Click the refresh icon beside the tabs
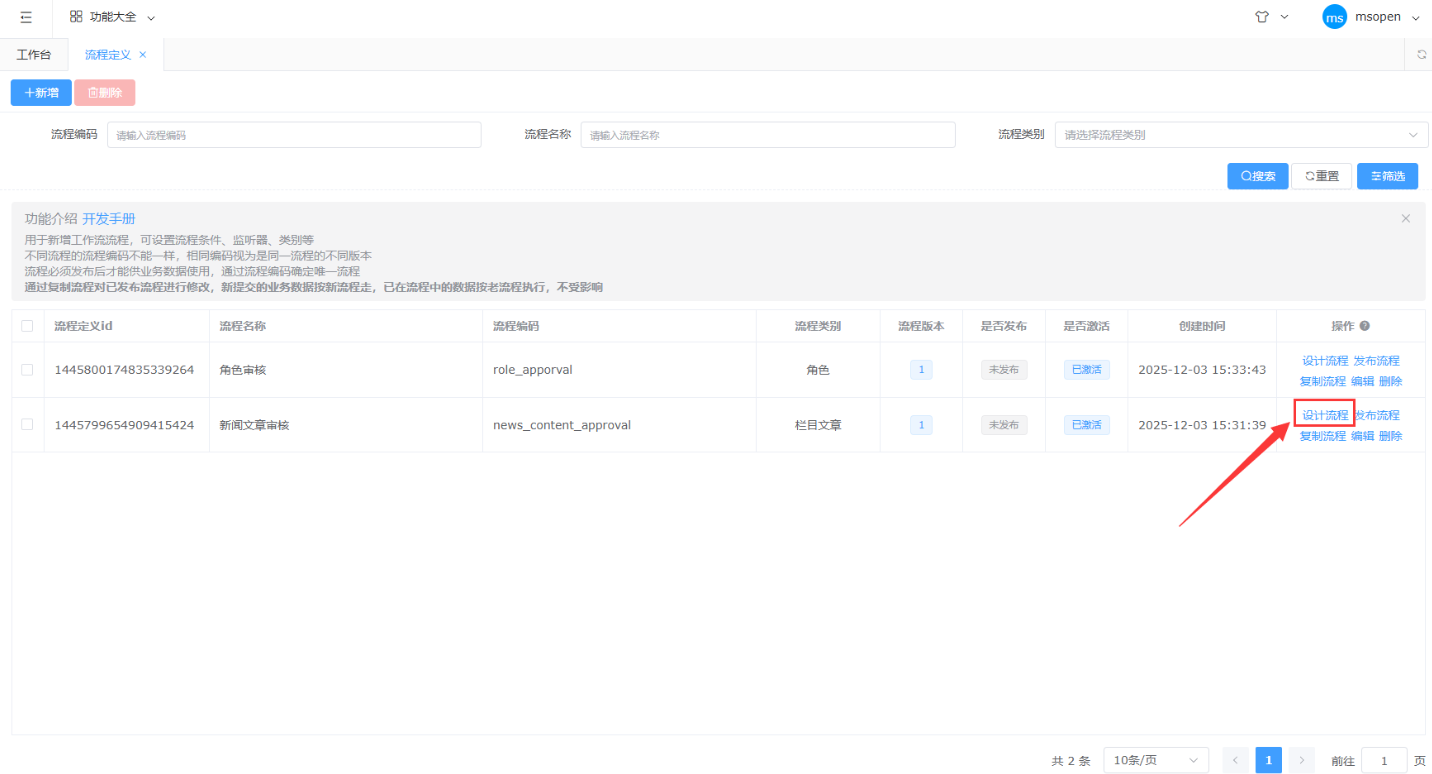The height and width of the screenshot is (774, 1432). coord(1420,55)
